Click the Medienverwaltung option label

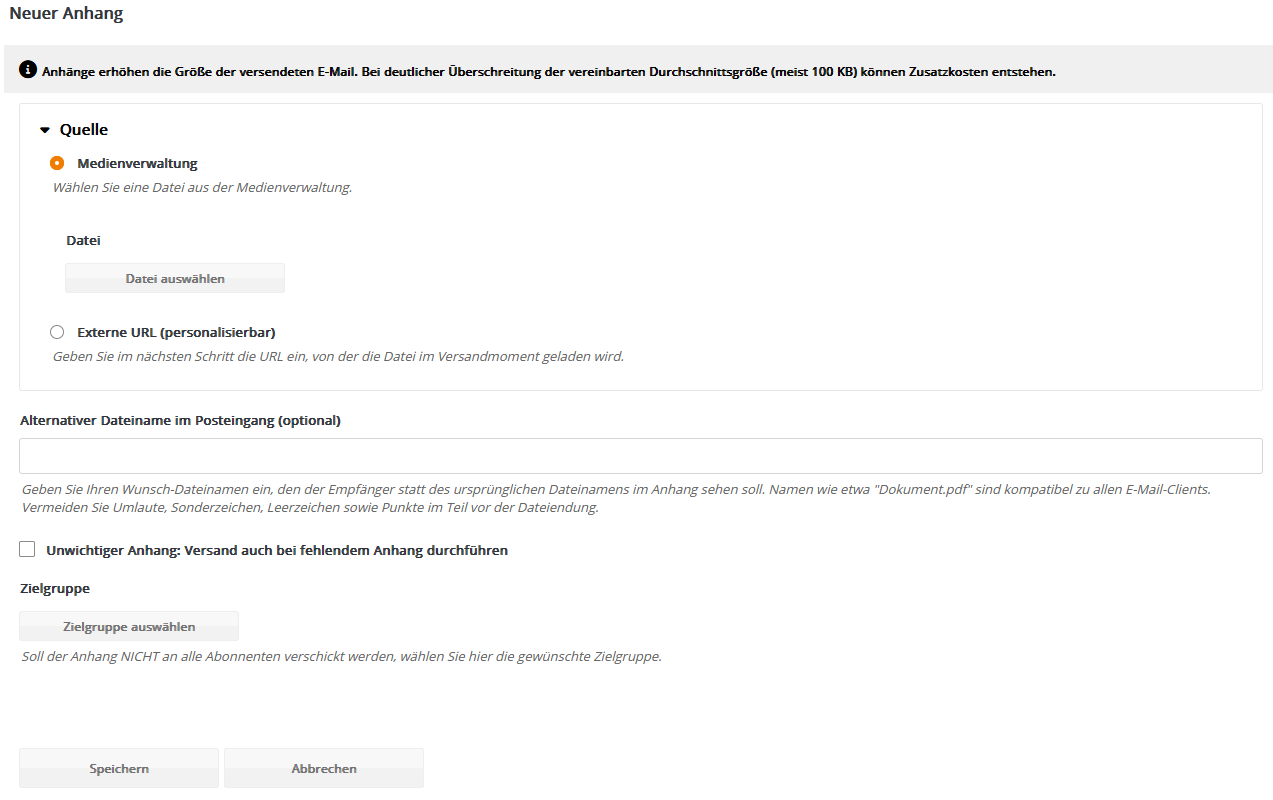pos(137,163)
